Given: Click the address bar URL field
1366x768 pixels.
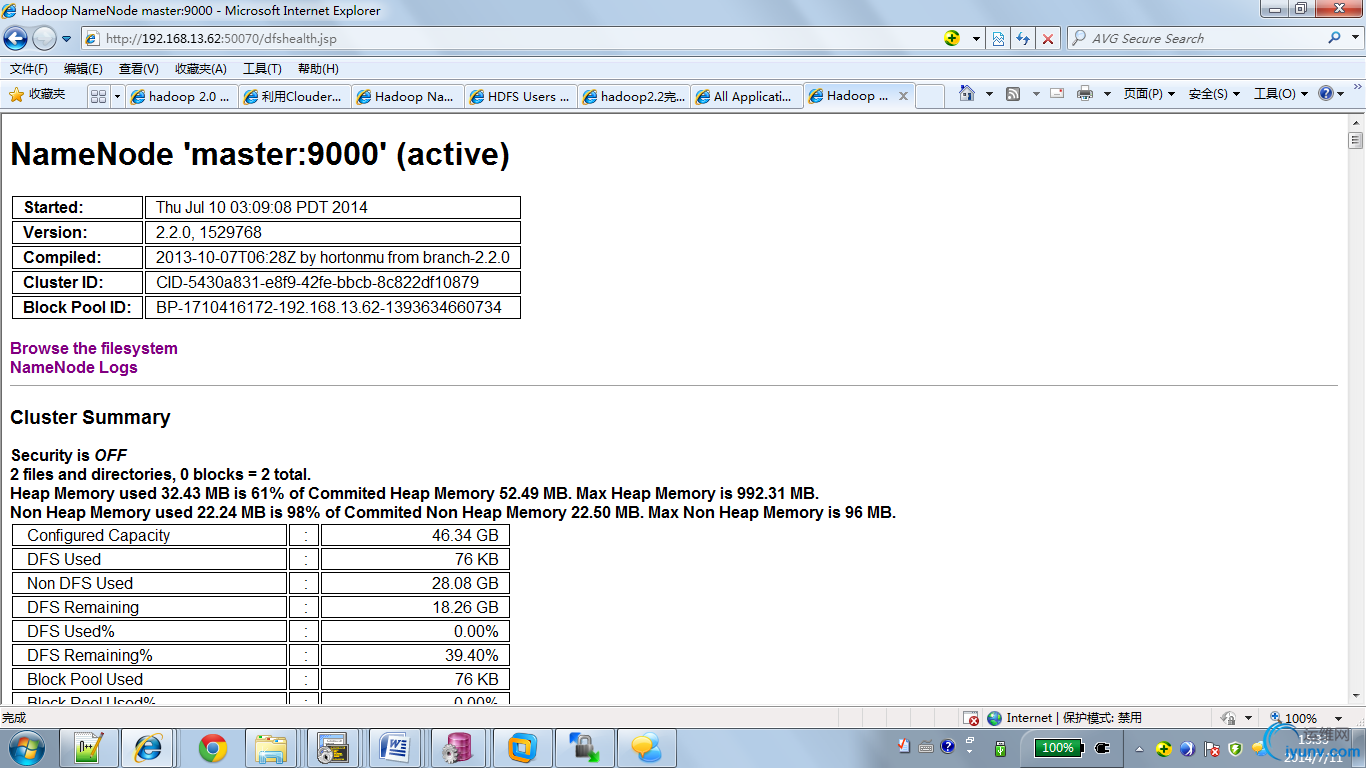Looking at the screenshot, I should point(510,38).
